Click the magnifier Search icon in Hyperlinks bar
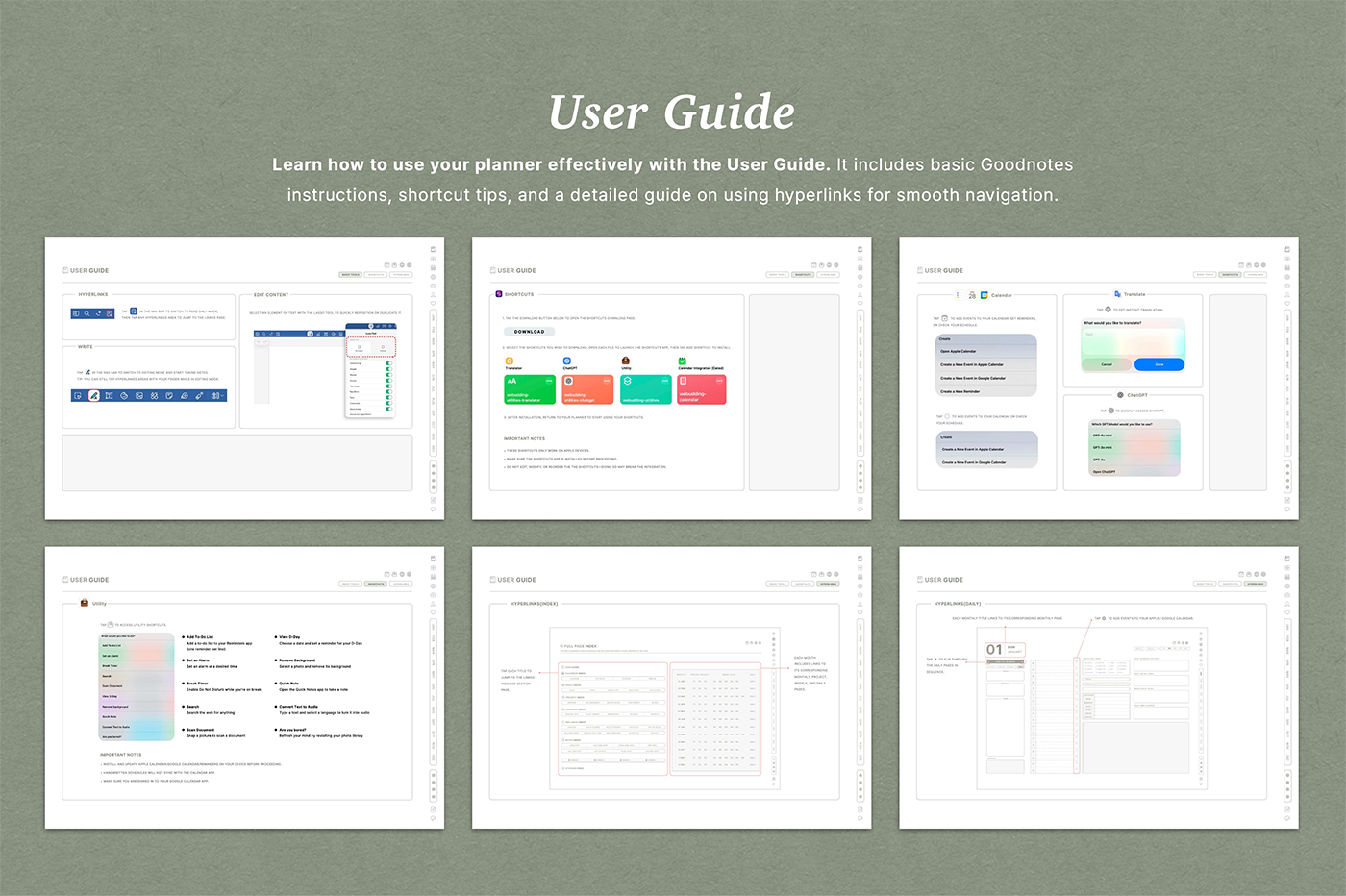This screenshot has height=896, width=1346. tap(87, 313)
